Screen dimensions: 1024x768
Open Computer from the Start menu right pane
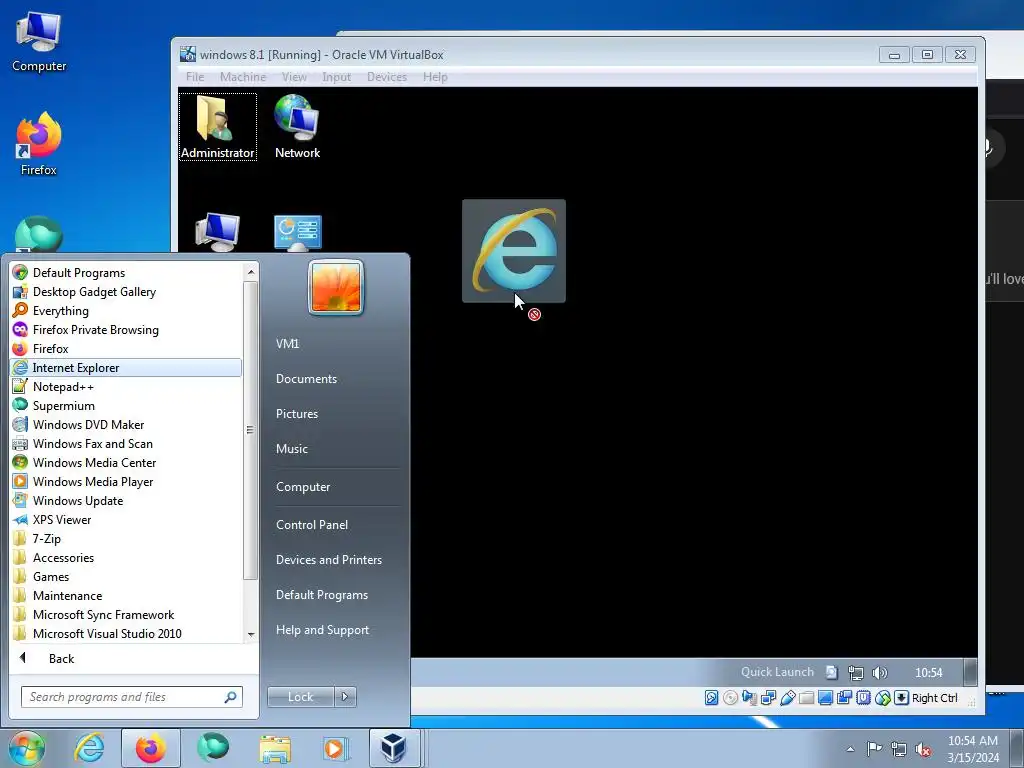pos(303,487)
